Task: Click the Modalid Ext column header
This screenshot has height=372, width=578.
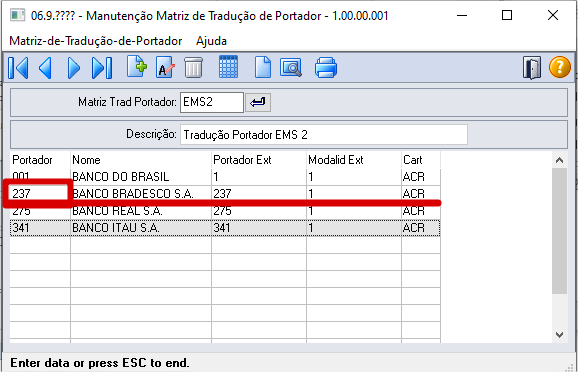Action: point(354,160)
